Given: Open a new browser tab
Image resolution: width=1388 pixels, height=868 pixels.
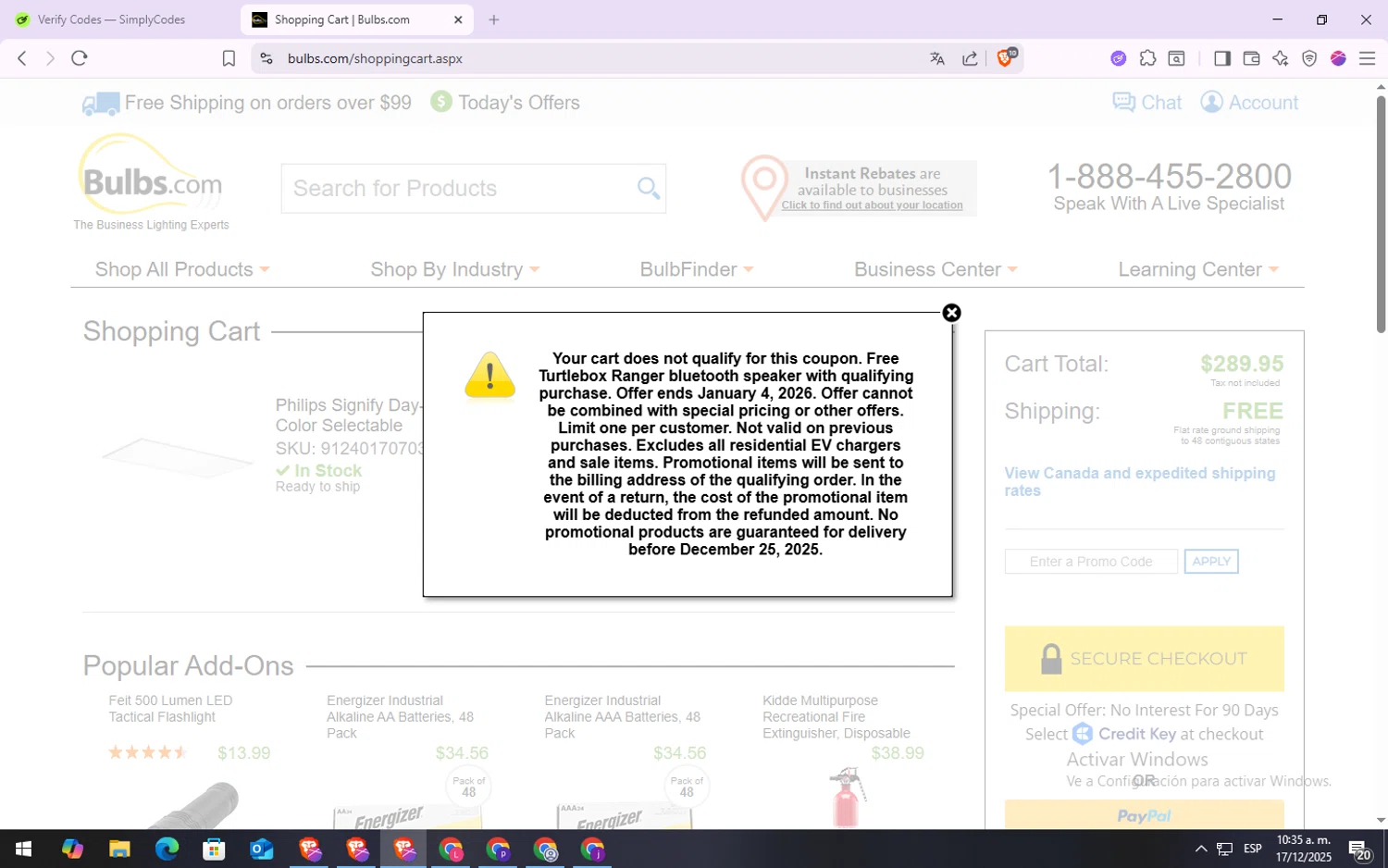Looking at the screenshot, I should (x=494, y=19).
